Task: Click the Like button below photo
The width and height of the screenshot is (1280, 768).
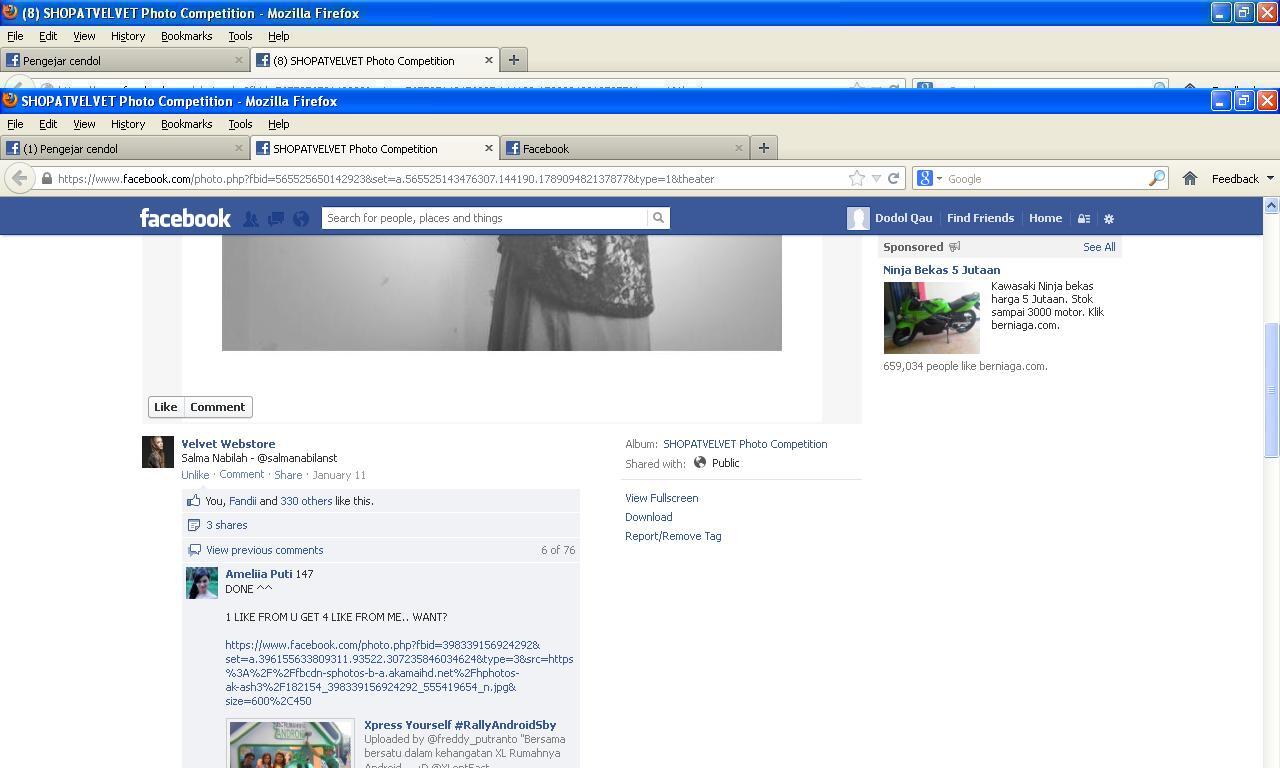Action: [x=165, y=407]
